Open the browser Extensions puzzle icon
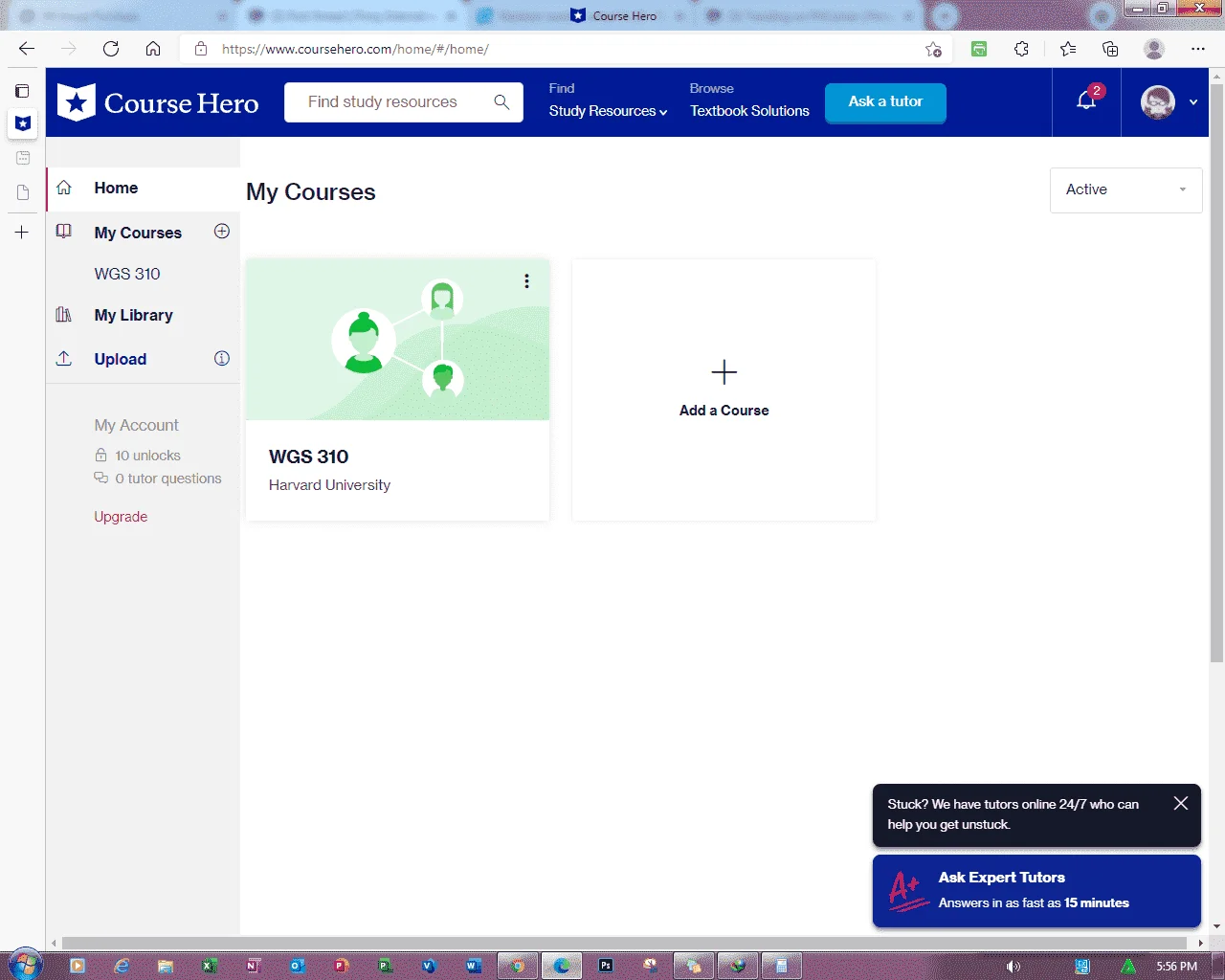The image size is (1225, 980). [1021, 49]
